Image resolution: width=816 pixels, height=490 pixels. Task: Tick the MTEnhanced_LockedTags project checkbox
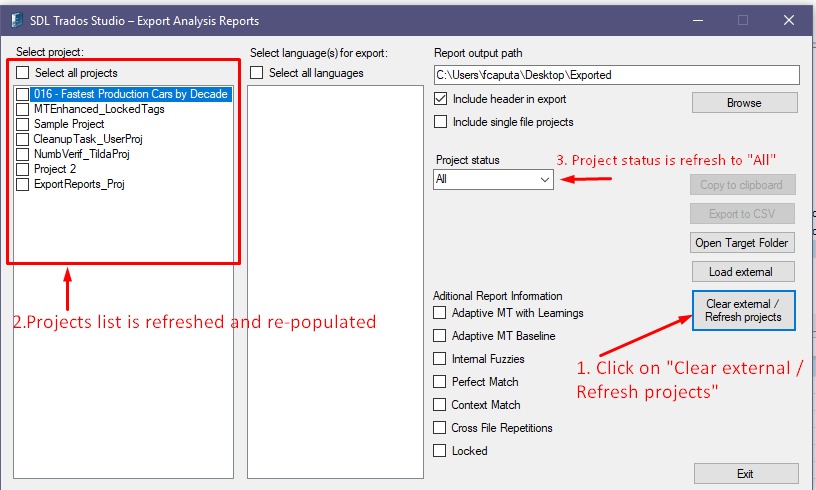pos(22,109)
